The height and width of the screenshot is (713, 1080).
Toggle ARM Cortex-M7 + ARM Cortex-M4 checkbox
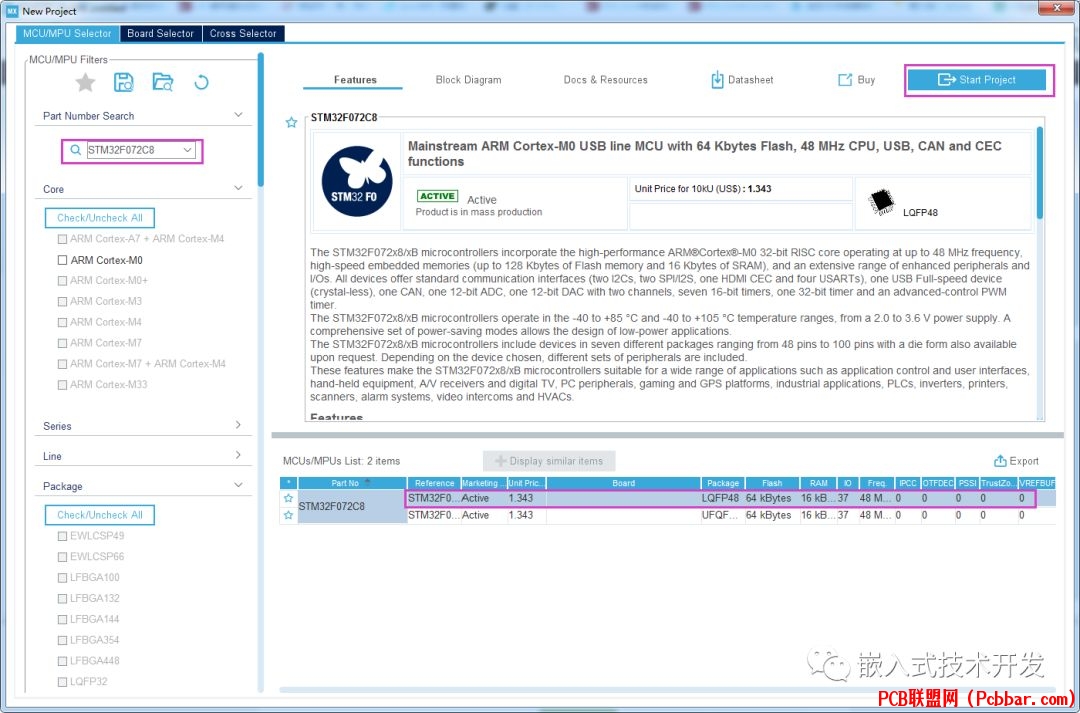[x=62, y=364]
